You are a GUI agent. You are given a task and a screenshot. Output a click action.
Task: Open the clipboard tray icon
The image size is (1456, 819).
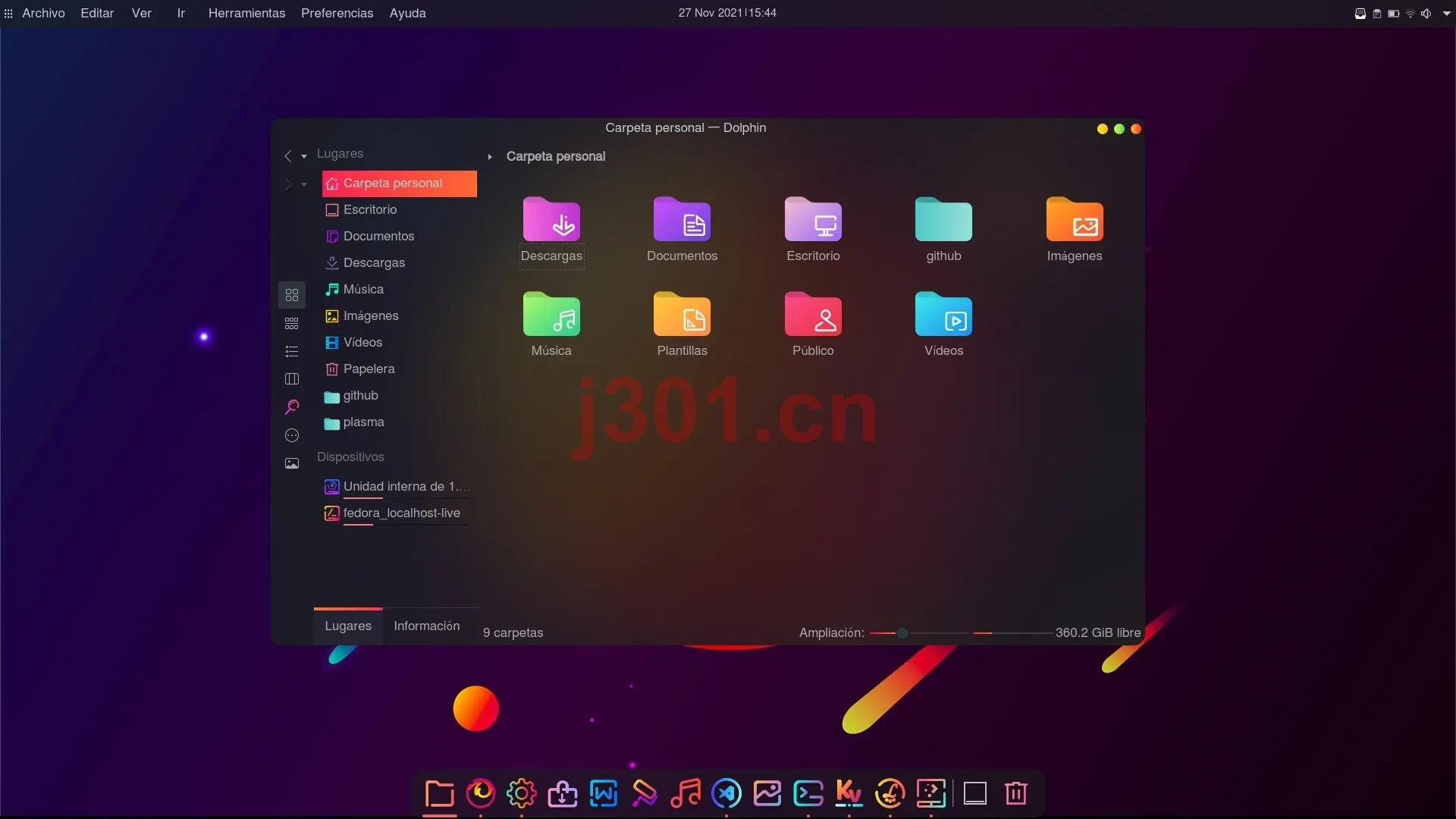point(1377,14)
